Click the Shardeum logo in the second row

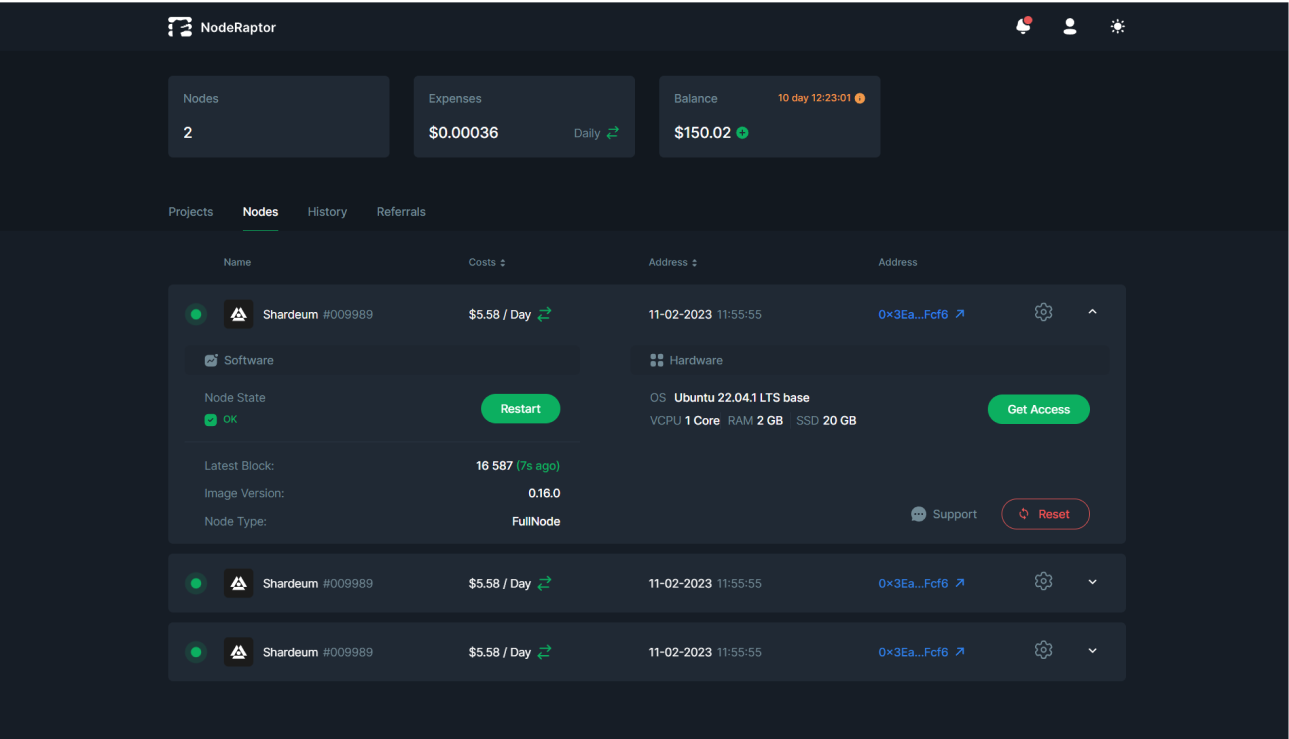pyautogui.click(x=238, y=583)
